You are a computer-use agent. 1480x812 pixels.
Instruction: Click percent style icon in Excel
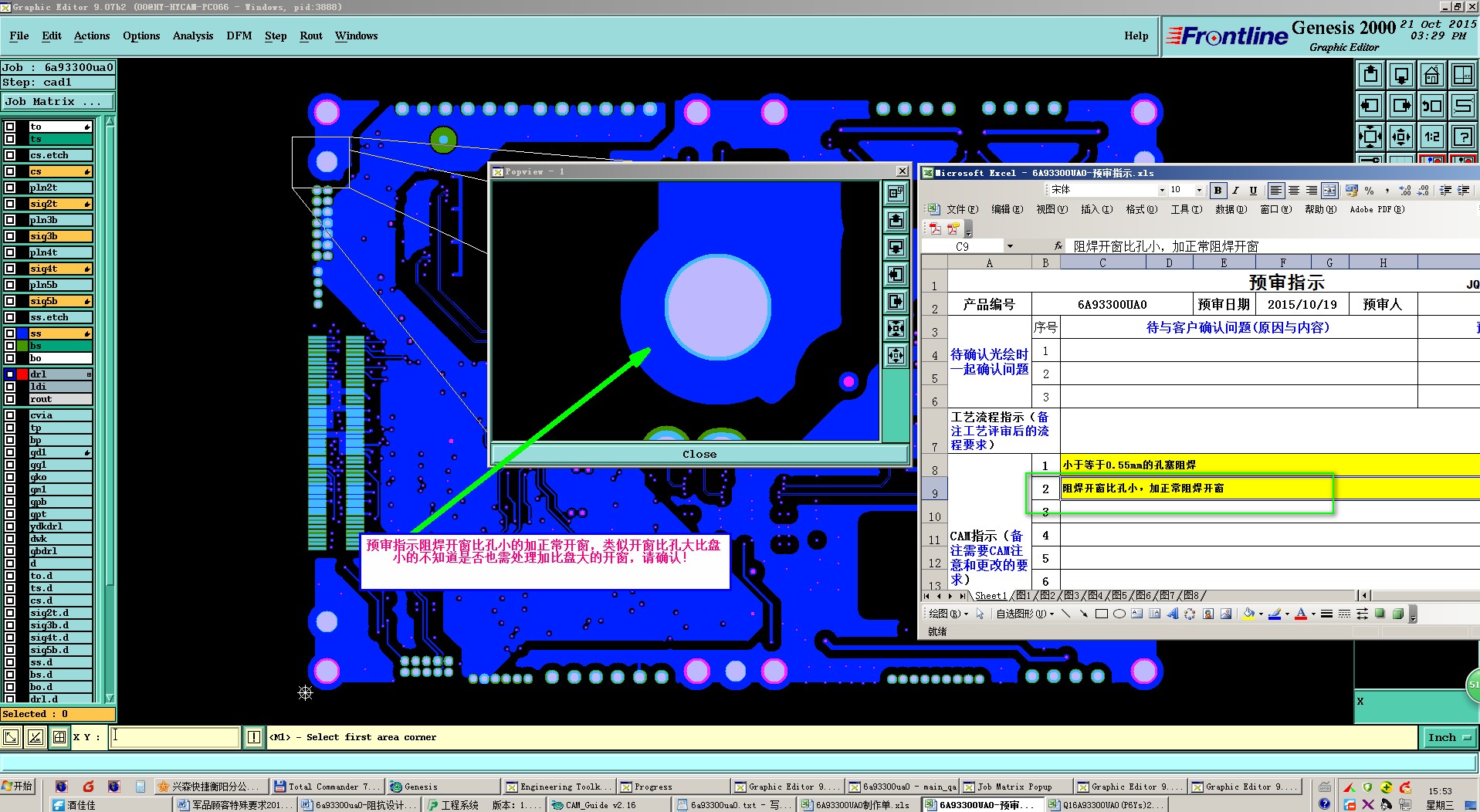point(1369,191)
